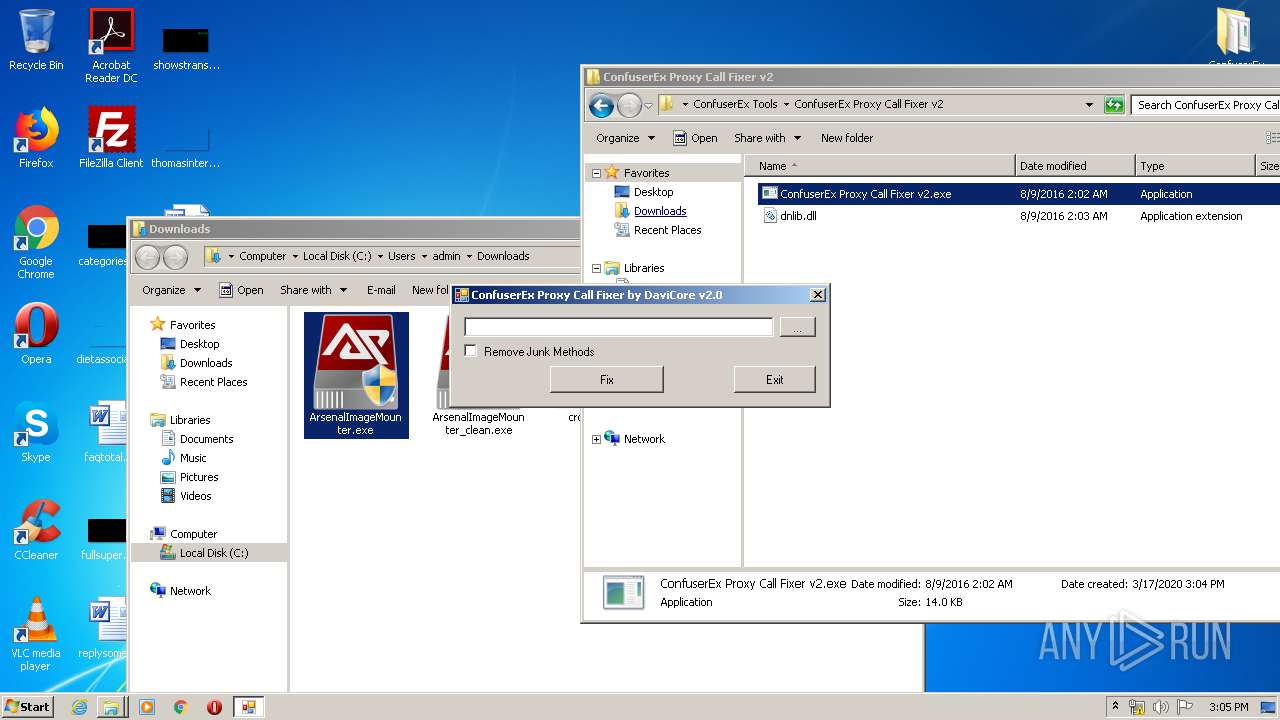
Task: Select Recent Places in ConfuserEx window sidebar
Action: pyautogui.click(x=667, y=230)
